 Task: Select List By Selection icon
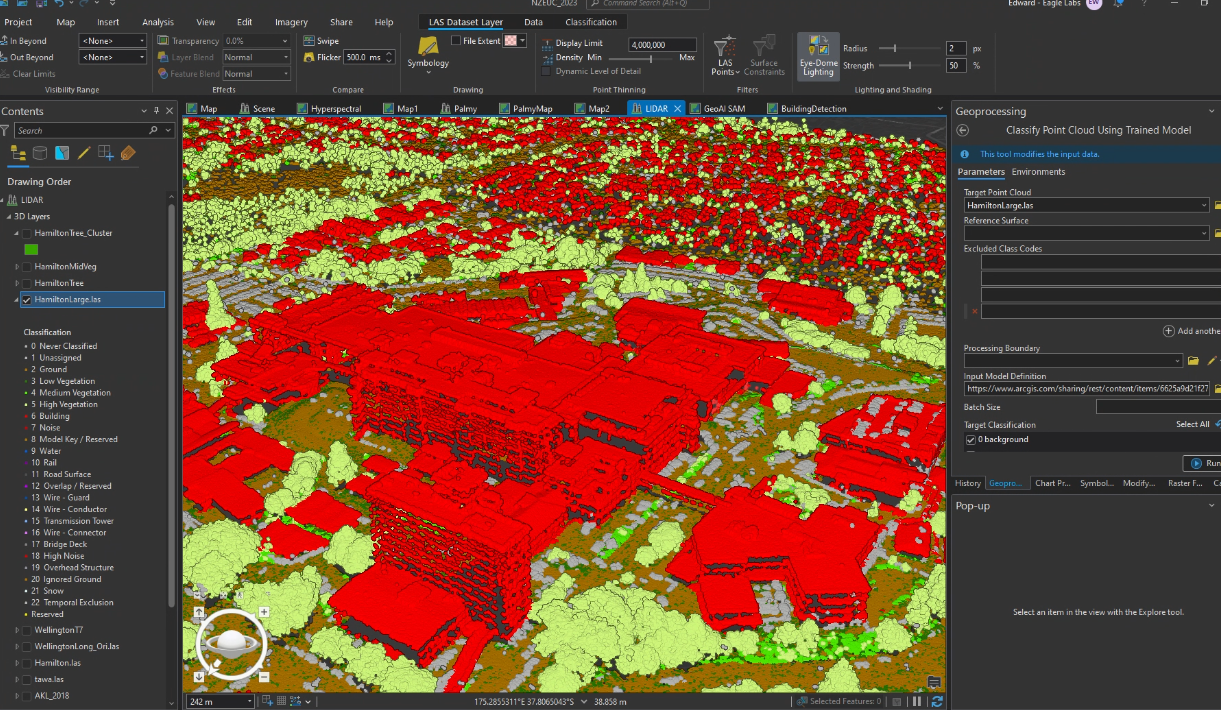[x=62, y=153]
